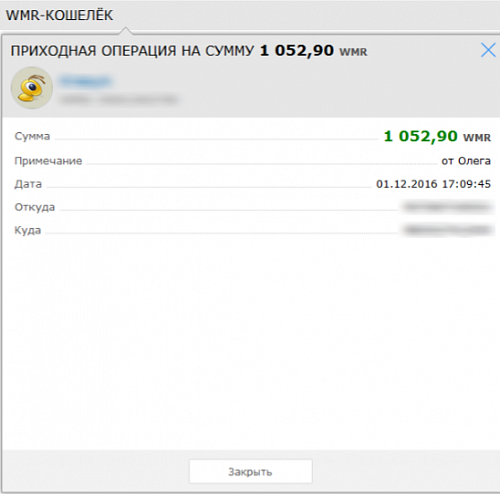Screen dimensions: 500x494
Task: Open the WMR-КОШЕЛЁК tab
Action: click(x=59, y=15)
